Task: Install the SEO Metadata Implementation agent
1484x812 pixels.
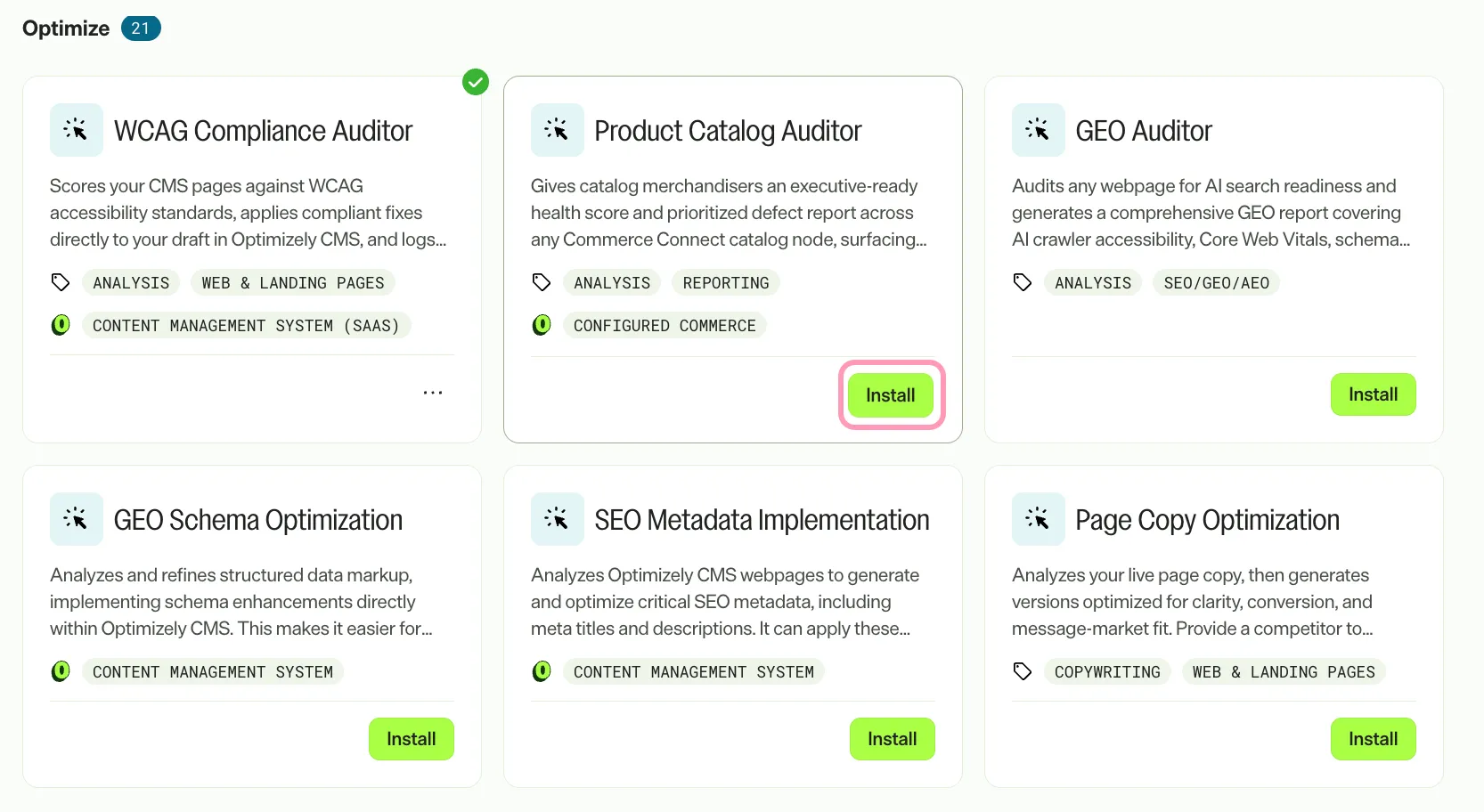Action: (893, 739)
